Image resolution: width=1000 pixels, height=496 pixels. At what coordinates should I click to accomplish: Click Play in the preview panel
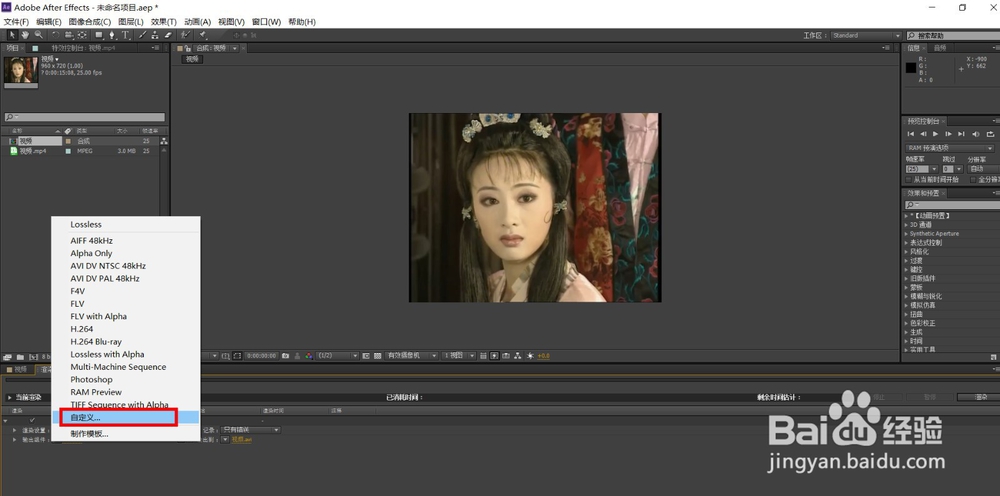pos(936,134)
